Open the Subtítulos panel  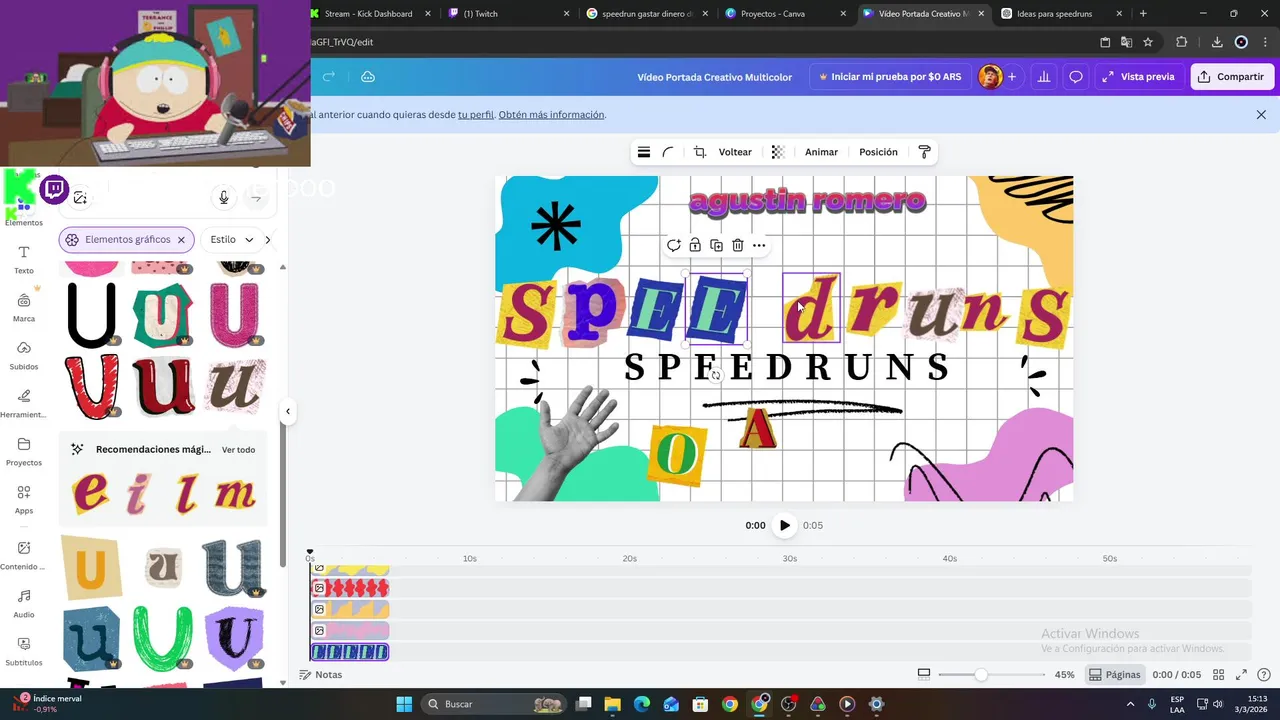click(x=24, y=651)
